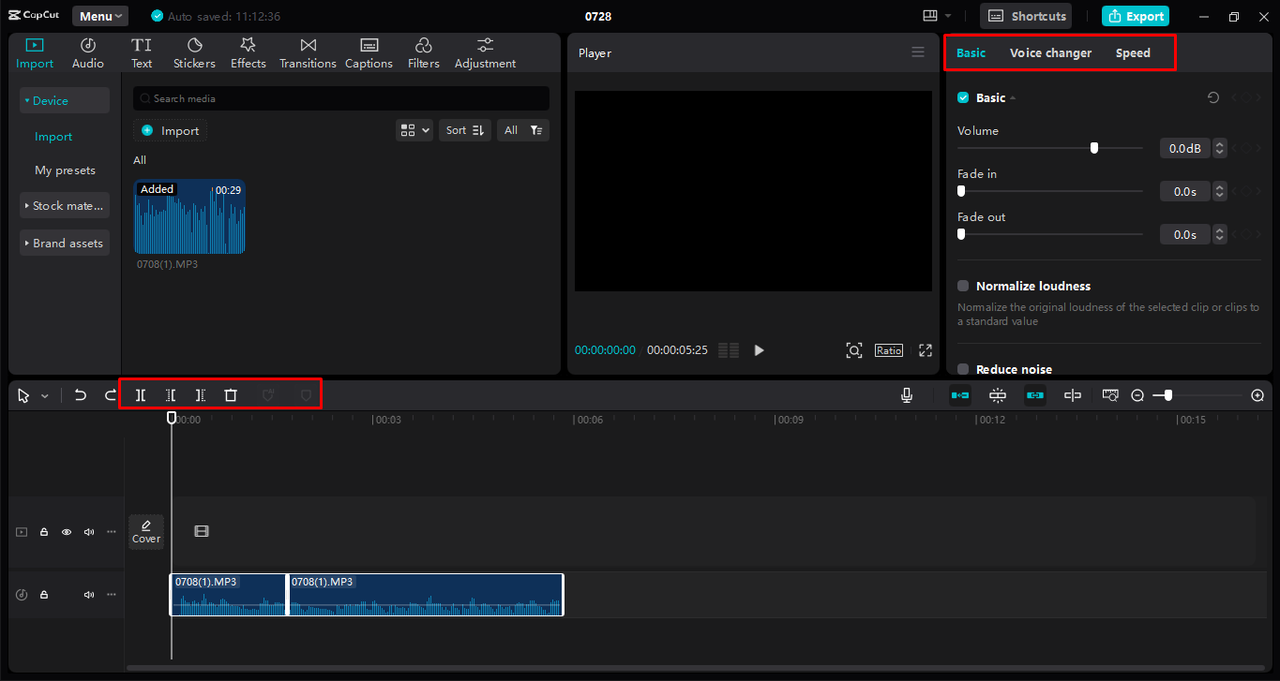Lock the video track
Viewport: 1280px width, 681px height.
coord(44,532)
